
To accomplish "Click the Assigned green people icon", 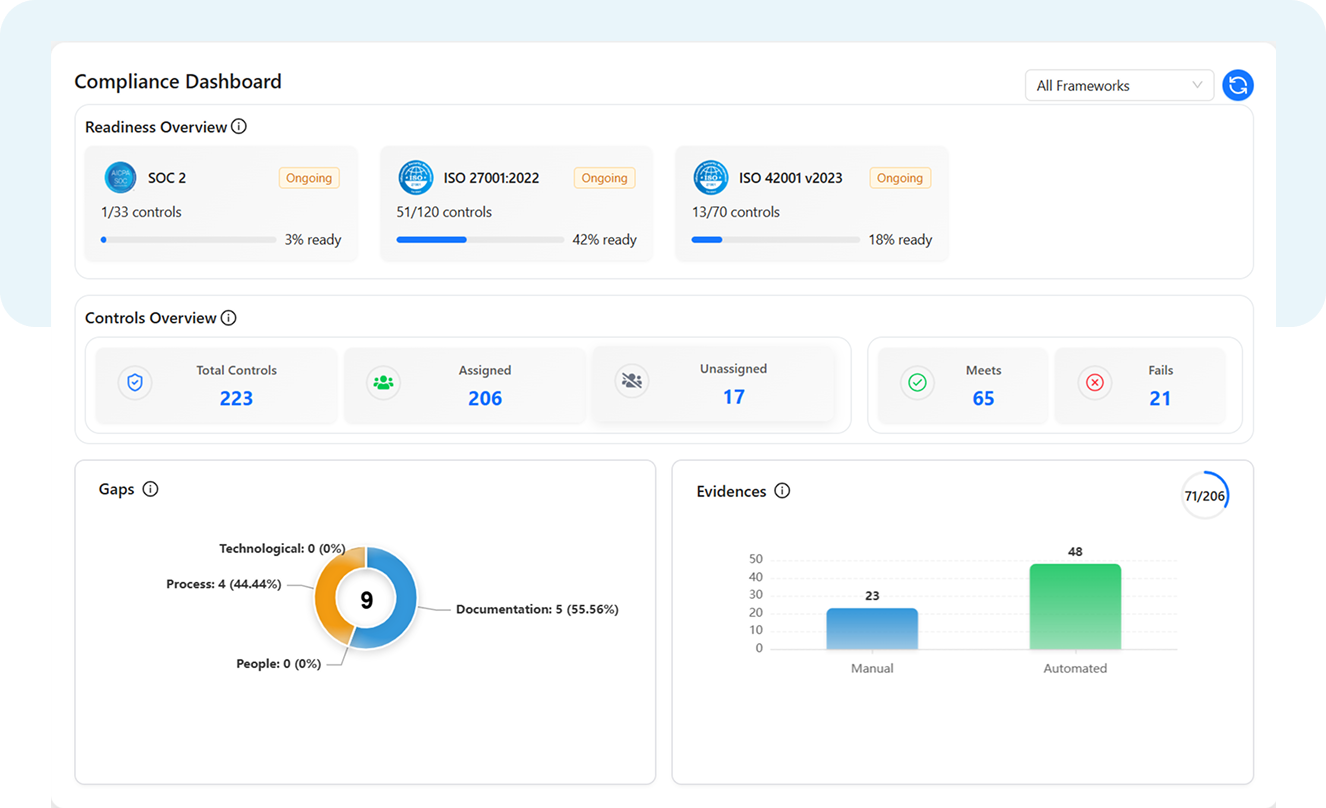I will click(x=383, y=383).
